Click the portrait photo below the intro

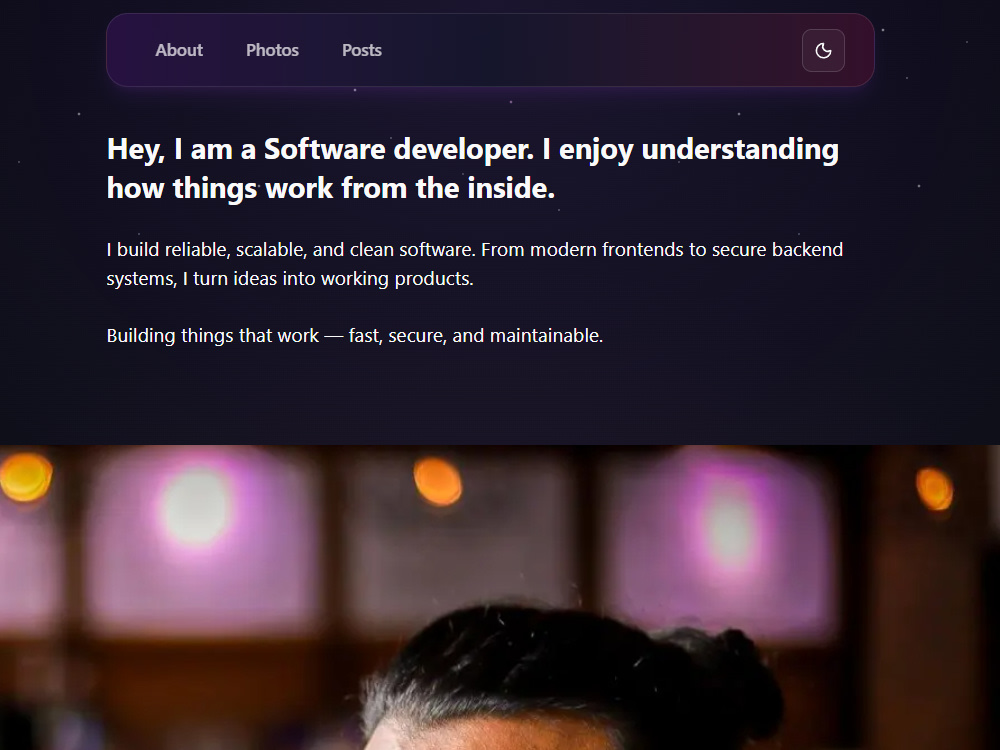click(500, 598)
